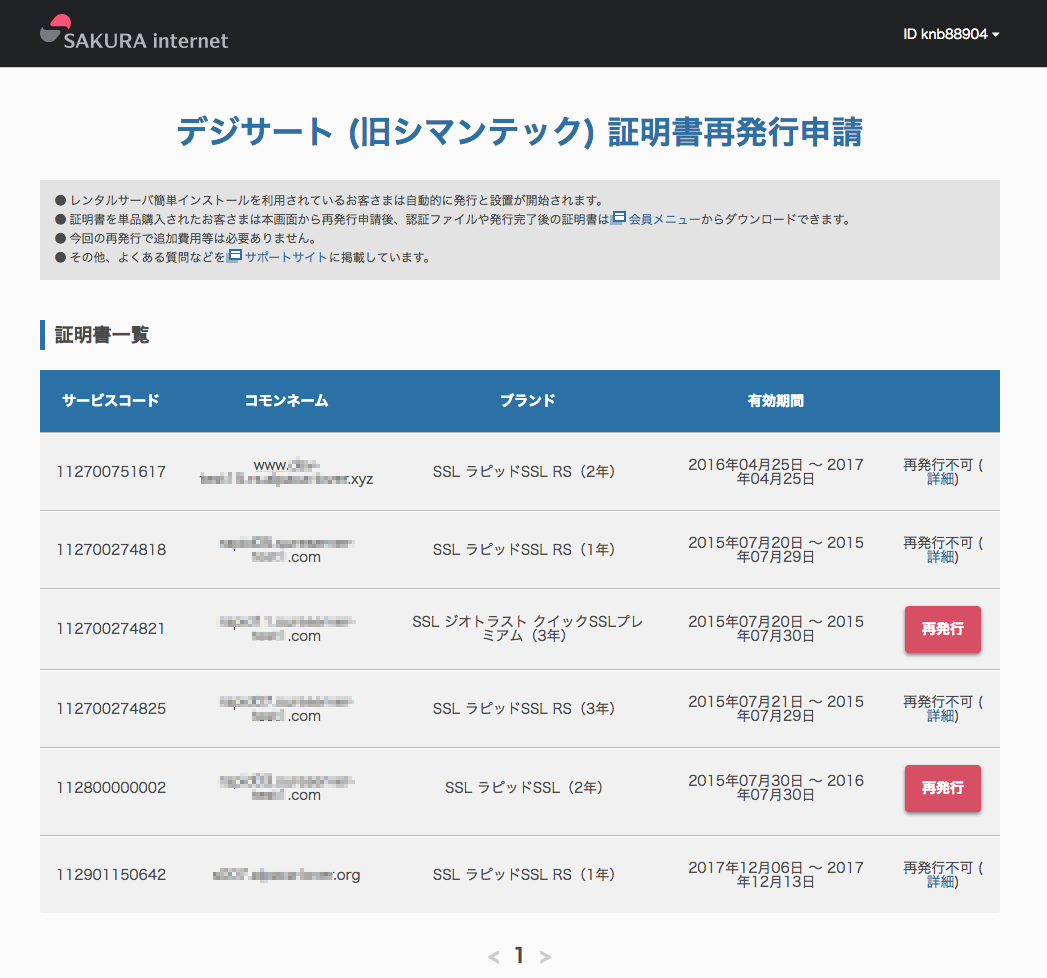Select service code 112700751617
This screenshot has width=1047, height=978.
click(x=111, y=471)
